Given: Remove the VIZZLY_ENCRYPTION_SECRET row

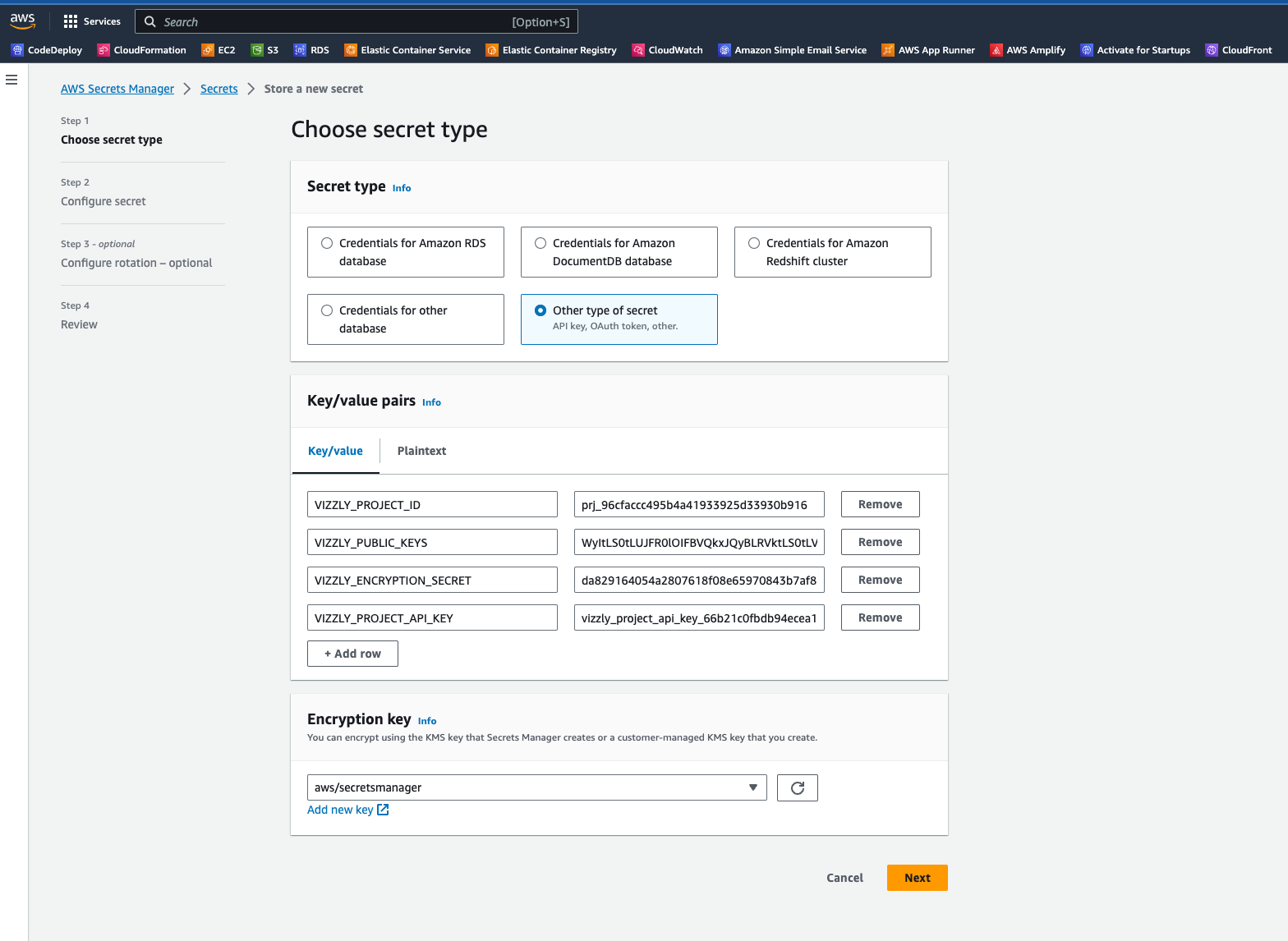Looking at the screenshot, I should point(881,580).
